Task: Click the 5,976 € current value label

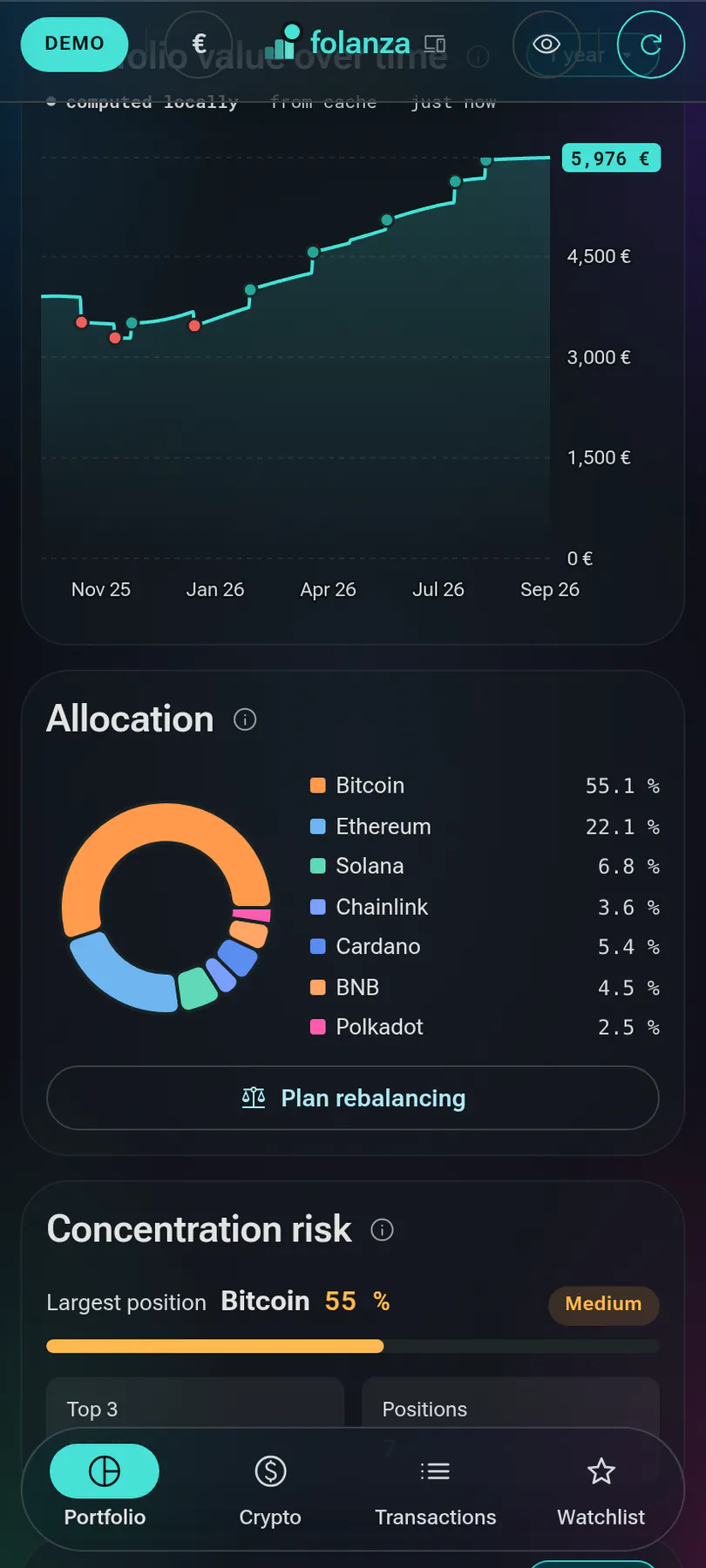Action: 611,159
